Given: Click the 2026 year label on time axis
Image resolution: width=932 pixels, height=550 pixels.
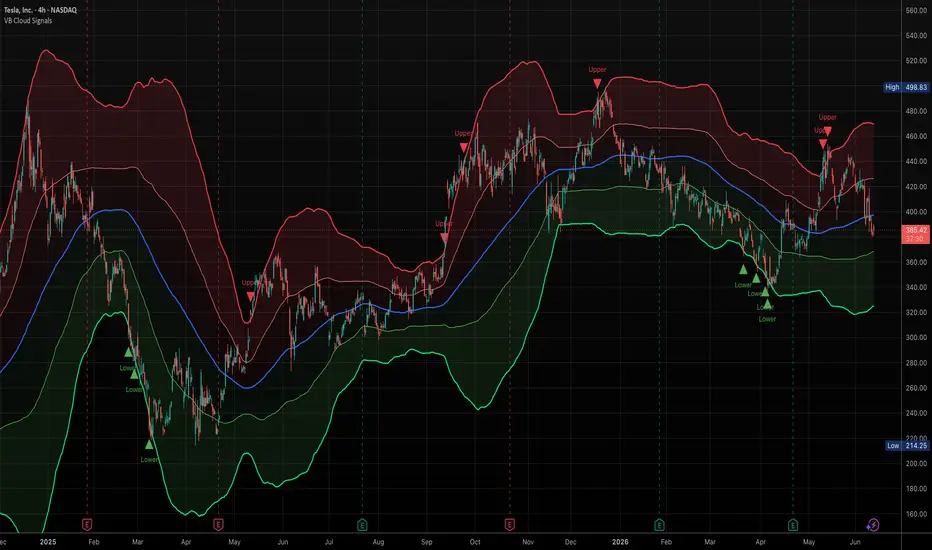Looking at the screenshot, I should click(x=620, y=542).
